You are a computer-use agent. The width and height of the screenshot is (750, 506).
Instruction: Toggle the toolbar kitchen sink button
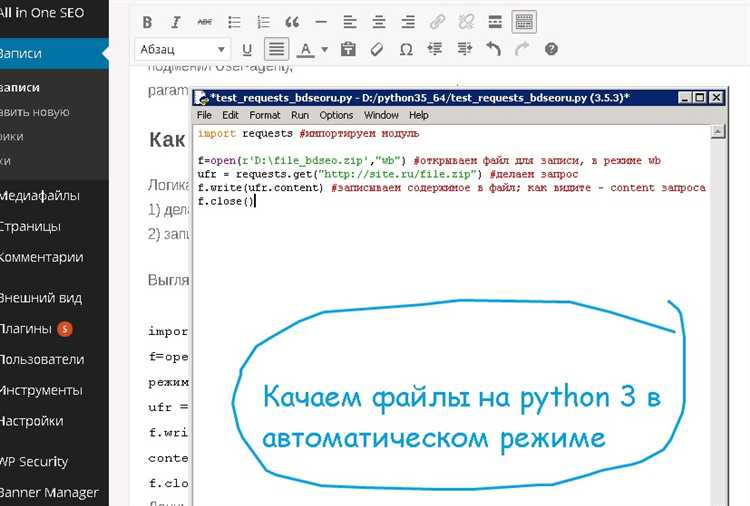(524, 21)
